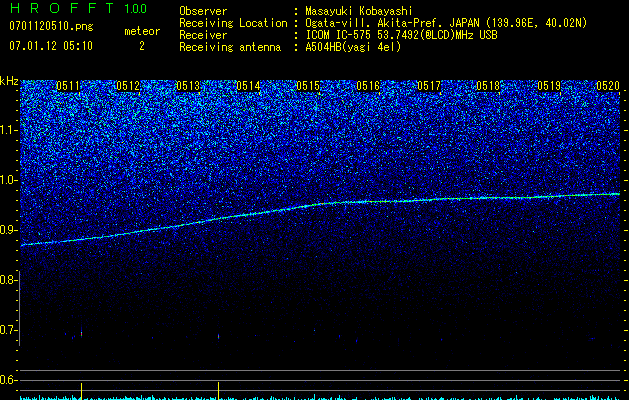This screenshot has height=400, width=629.
Task: Click the meteor label
Action: (x=142, y=31)
